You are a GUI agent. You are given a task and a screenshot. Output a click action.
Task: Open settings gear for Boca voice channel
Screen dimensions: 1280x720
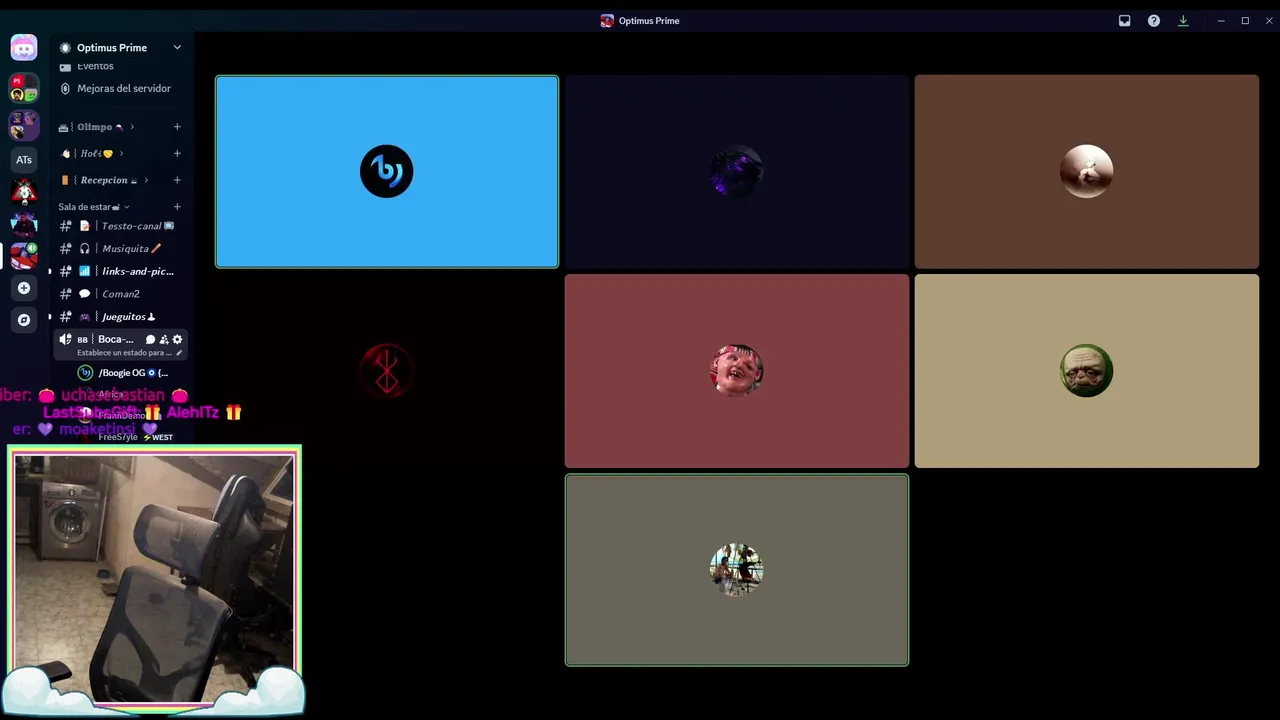coord(177,339)
